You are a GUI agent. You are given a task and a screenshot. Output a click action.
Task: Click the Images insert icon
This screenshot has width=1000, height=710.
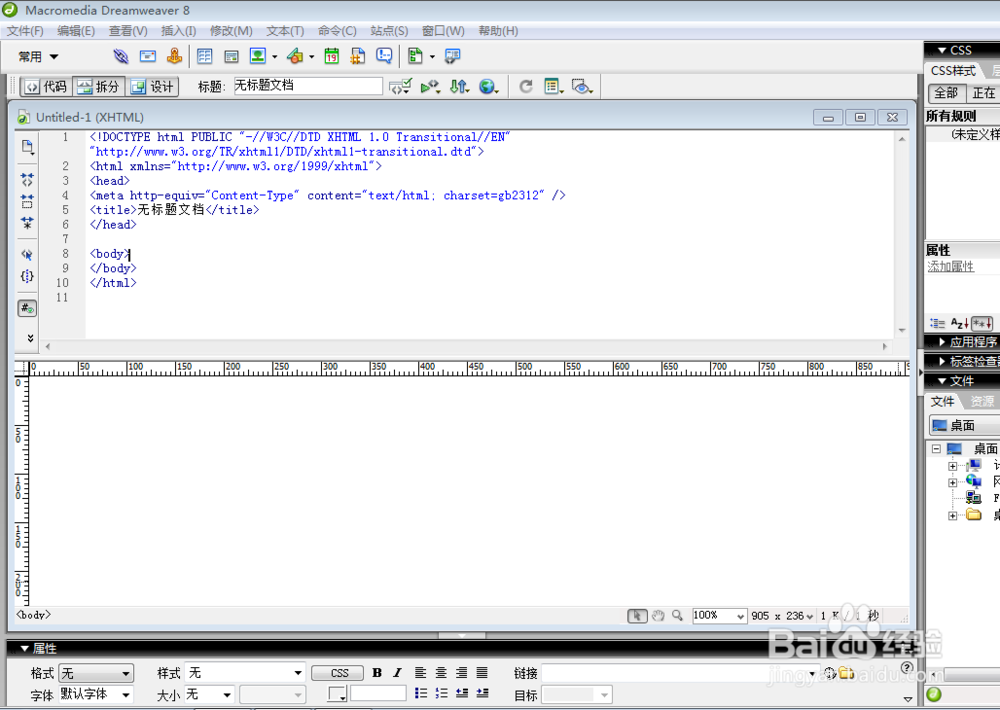pos(258,56)
